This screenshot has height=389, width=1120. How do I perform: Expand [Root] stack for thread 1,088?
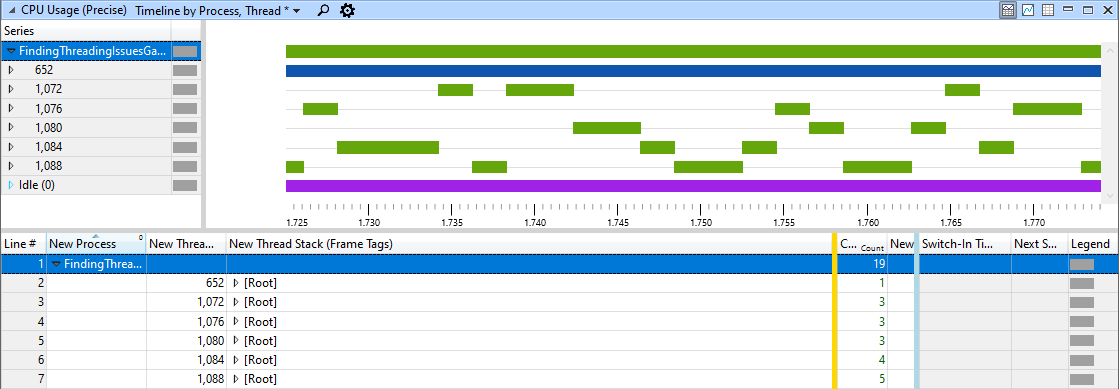[x=236, y=379]
